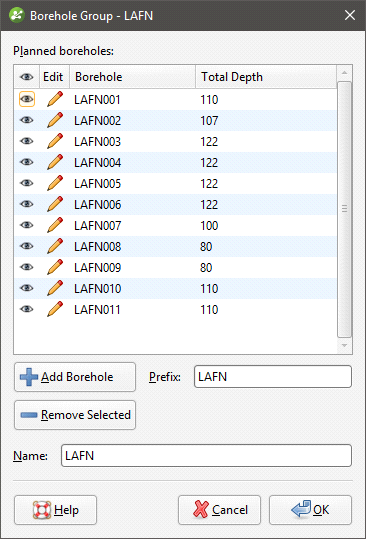The width and height of the screenshot is (366, 539).
Task: Click depth value 80 for LAFN009
Action: coord(206,267)
